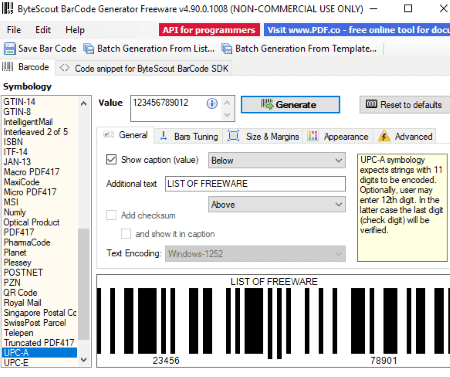Screen dimensions: 450x377
Task: Click the API for programmers banner
Action: [x=209, y=30]
